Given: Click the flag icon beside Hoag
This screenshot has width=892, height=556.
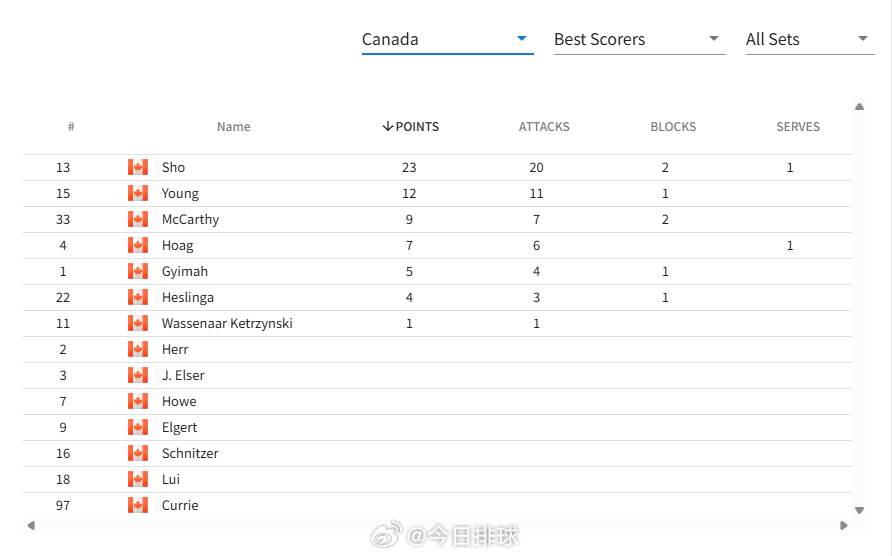Looking at the screenshot, I should [138, 245].
